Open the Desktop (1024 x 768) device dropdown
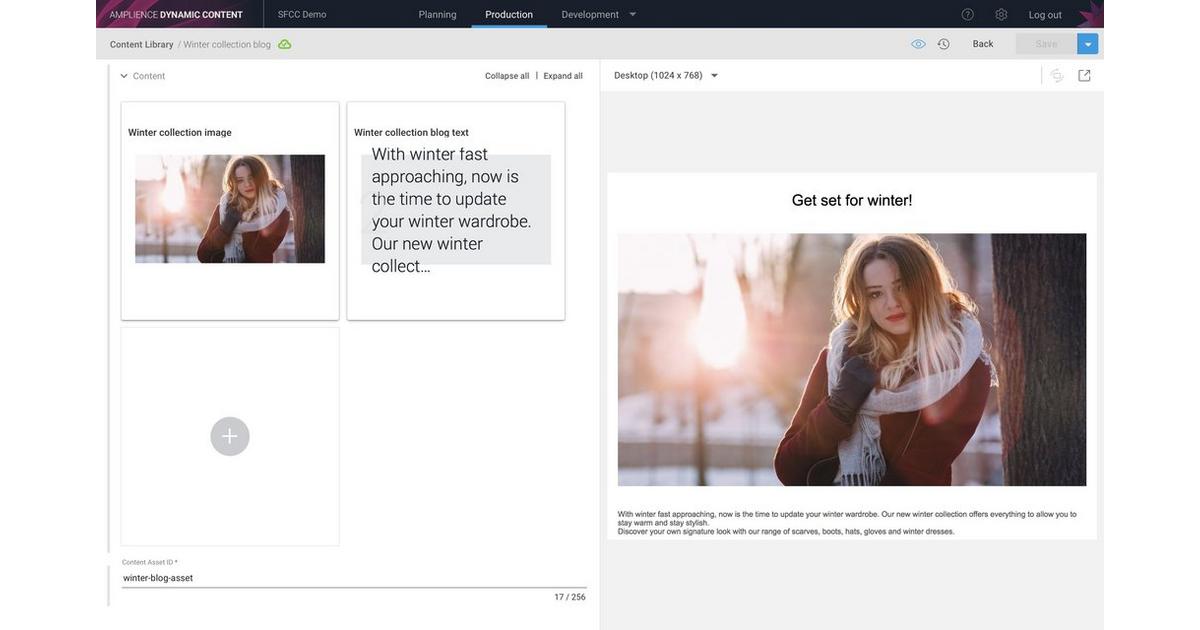This screenshot has width=1200, height=630. (666, 75)
